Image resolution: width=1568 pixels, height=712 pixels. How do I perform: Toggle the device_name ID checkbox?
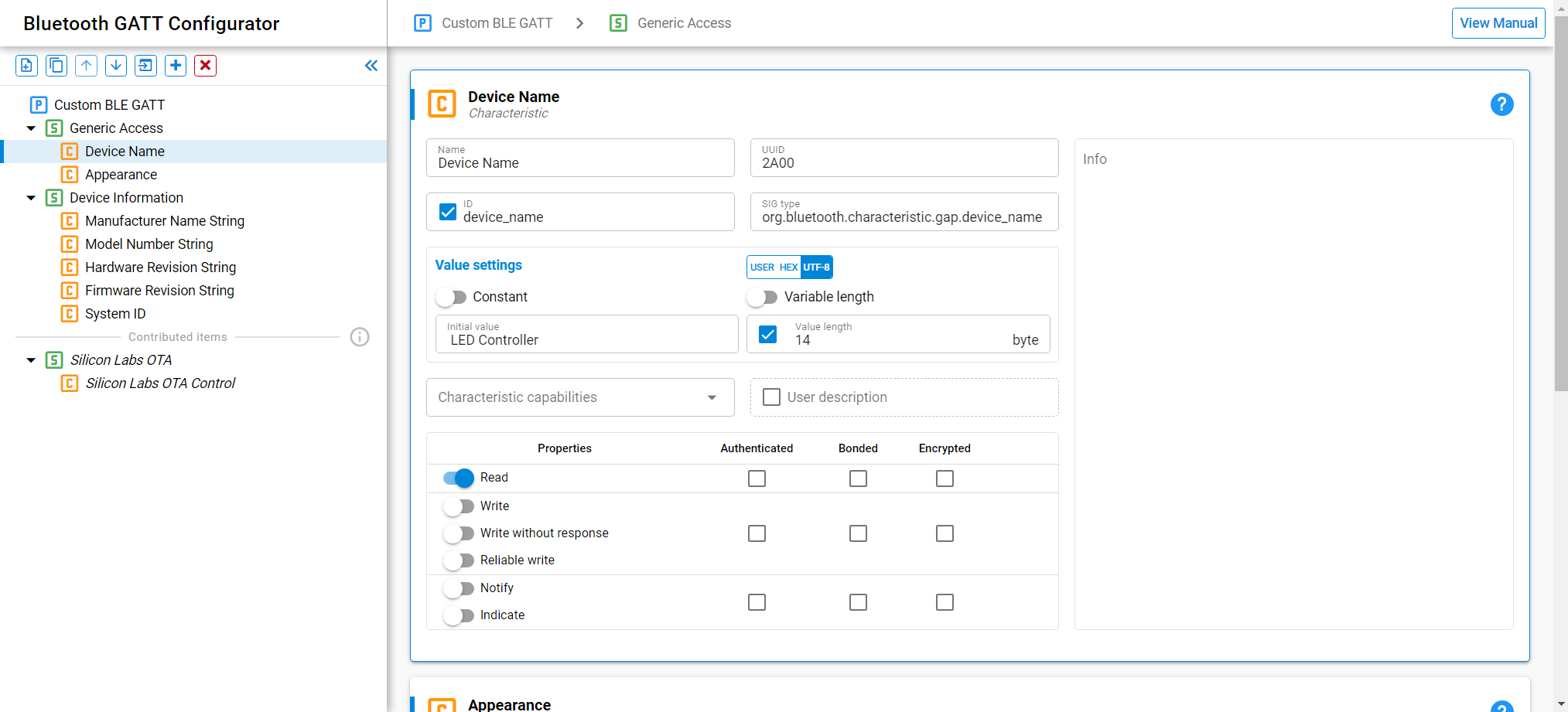tap(447, 212)
